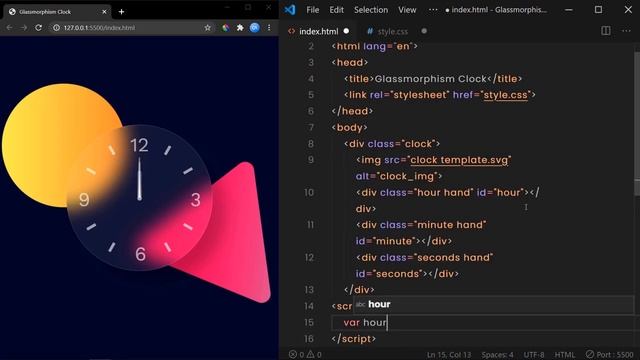This screenshot has width=640, height=360.
Task: Open the Chrome profile avatar
Action: pos(255,28)
